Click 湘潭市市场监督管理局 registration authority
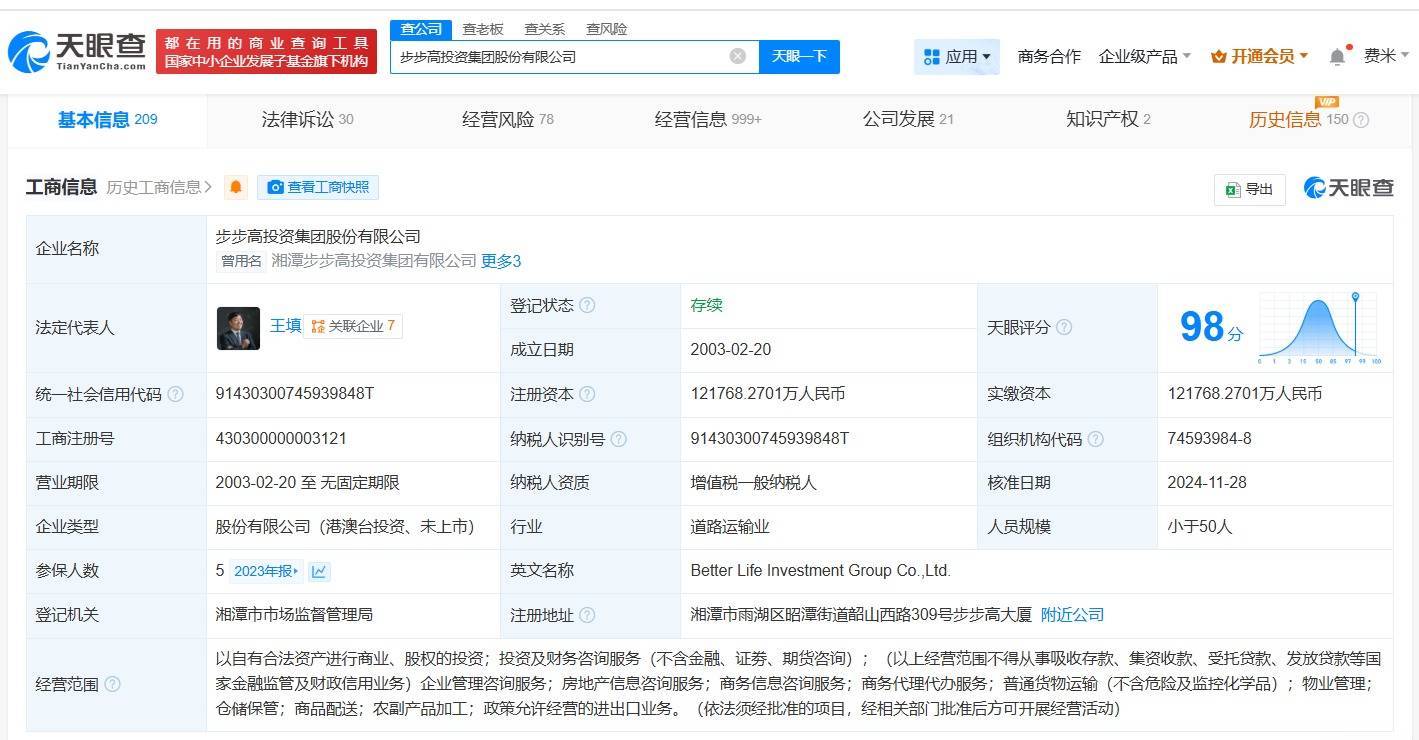The height and width of the screenshot is (740, 1419). [x=294, y=614]
